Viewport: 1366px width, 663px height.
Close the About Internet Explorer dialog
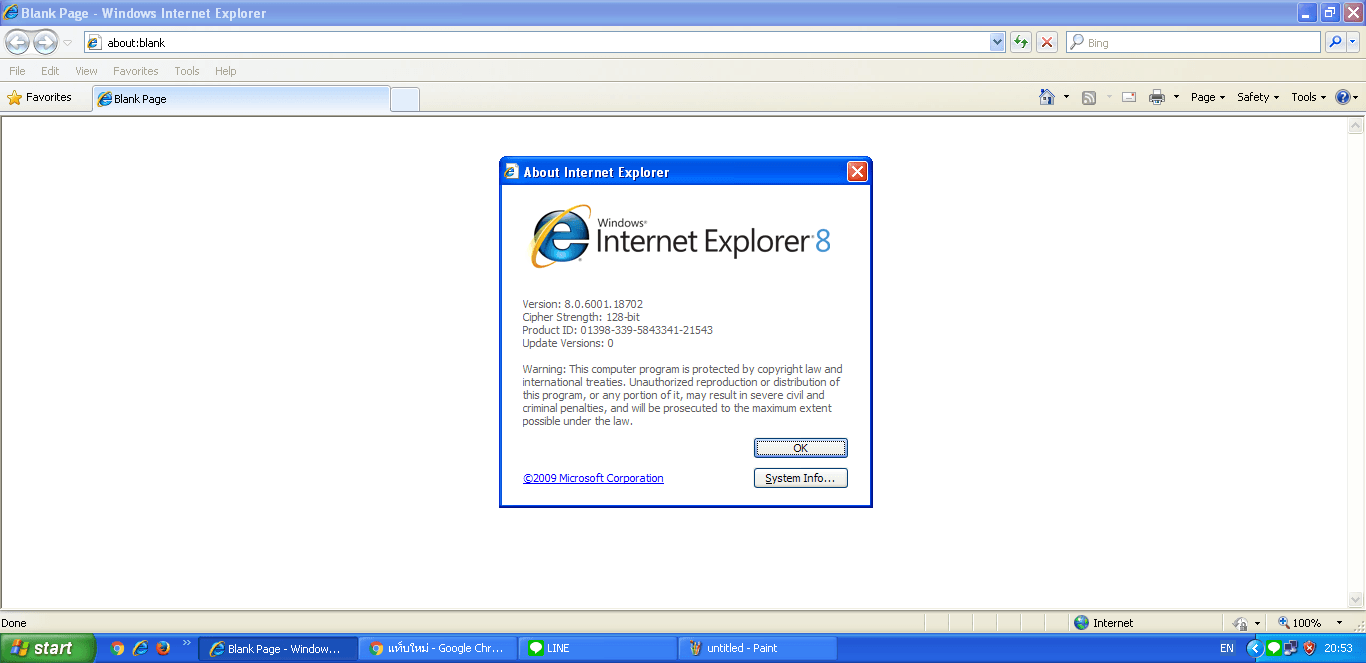pyautogui.click(x=857, y=172)
